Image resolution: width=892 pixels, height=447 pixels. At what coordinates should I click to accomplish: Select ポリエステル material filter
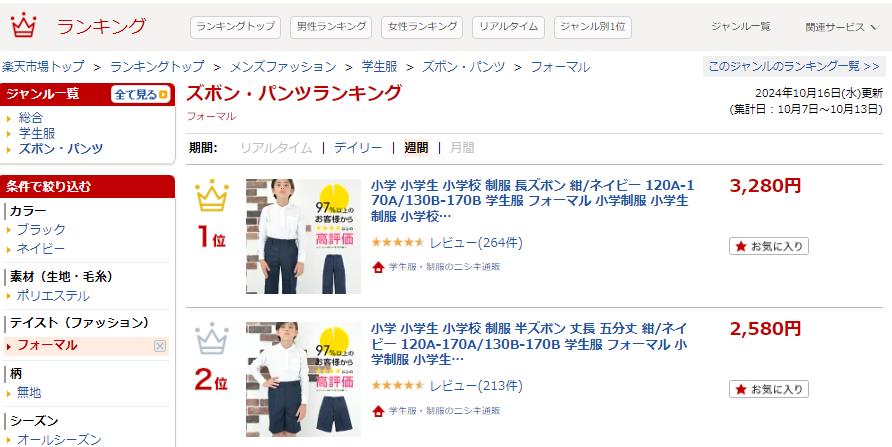tap(53, 296)
